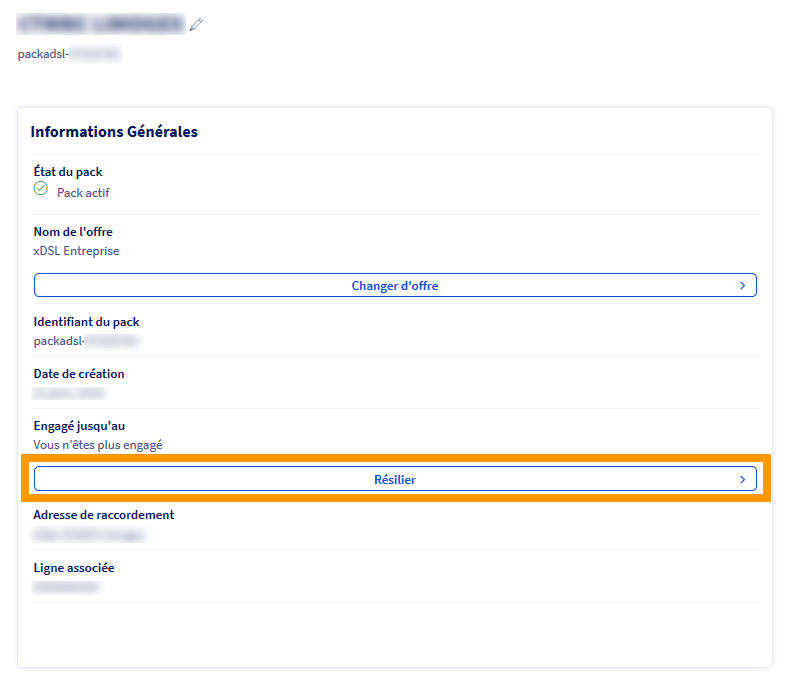
Task: Click the chevron arrow on the Résilier row
Action: click(x=742, y=480)
